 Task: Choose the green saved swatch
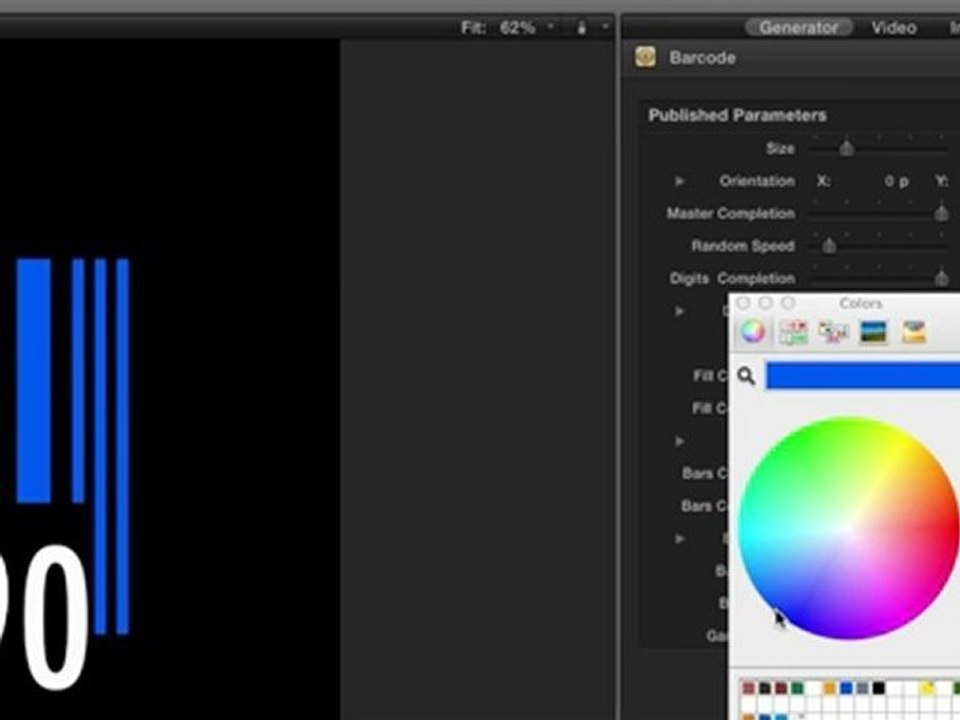(x=797, y=689)
